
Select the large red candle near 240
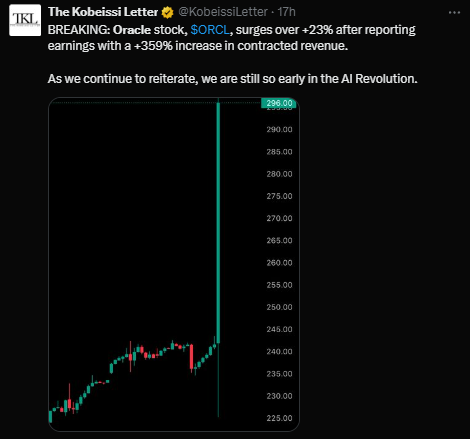pos(192,357)
